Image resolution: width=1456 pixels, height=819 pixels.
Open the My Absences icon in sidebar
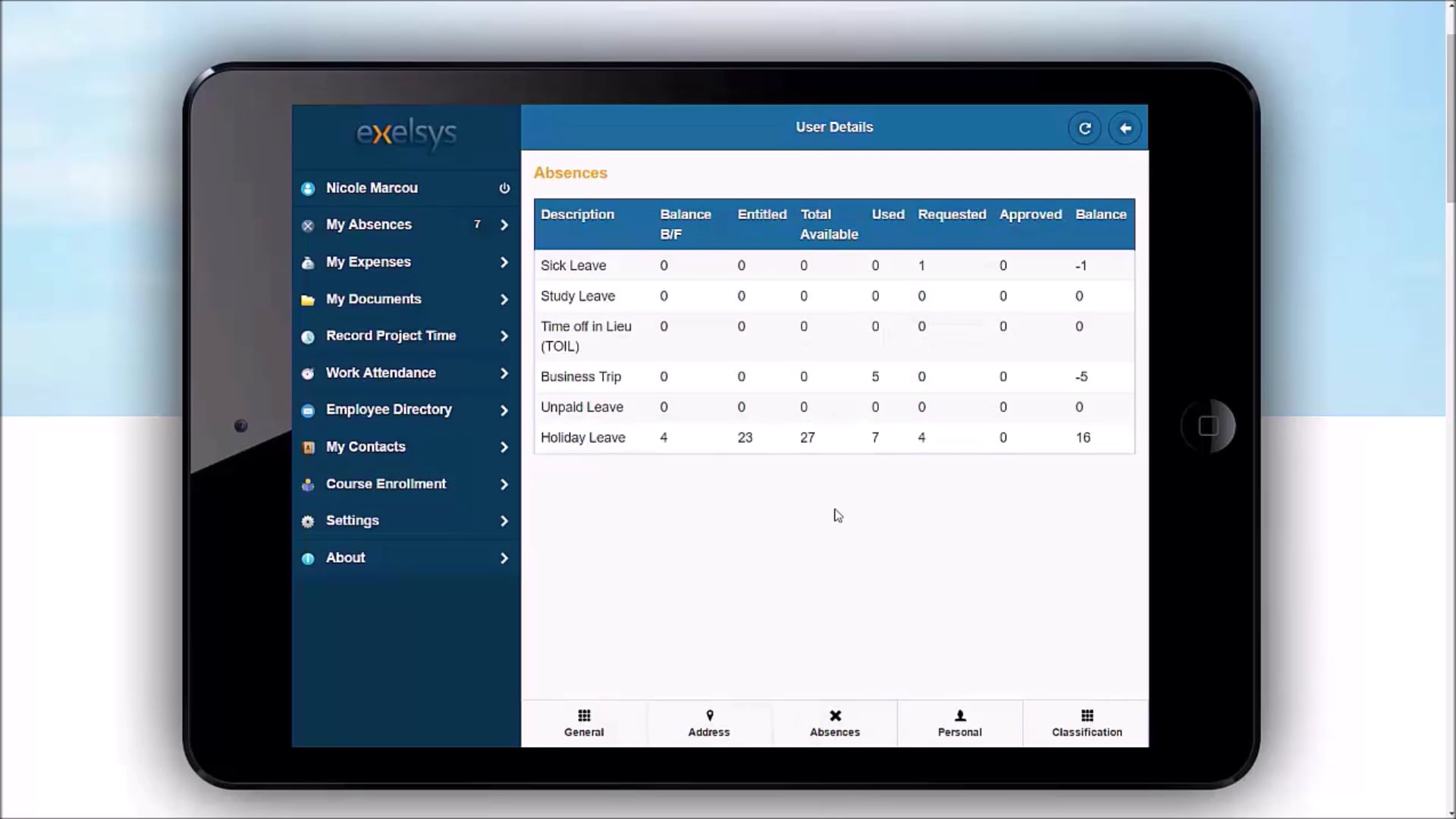click(x=308, y=225)
